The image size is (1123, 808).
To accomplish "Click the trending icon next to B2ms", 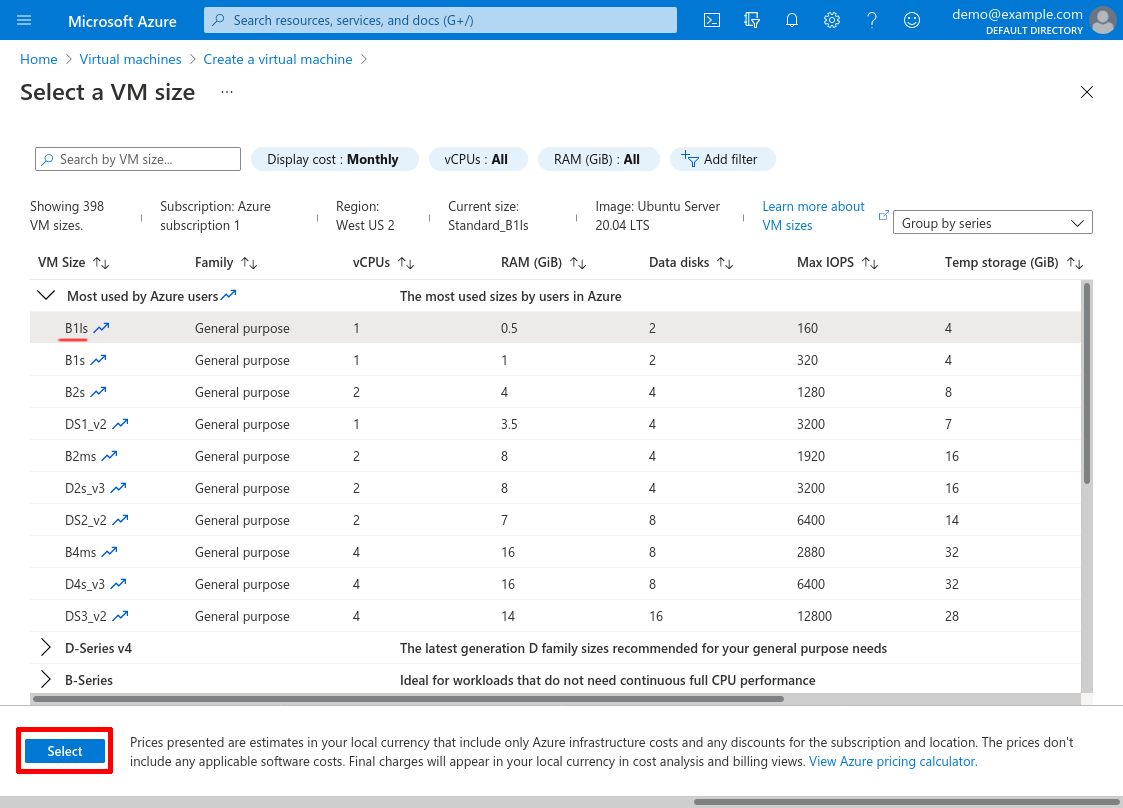I will [x=110, y=456].
